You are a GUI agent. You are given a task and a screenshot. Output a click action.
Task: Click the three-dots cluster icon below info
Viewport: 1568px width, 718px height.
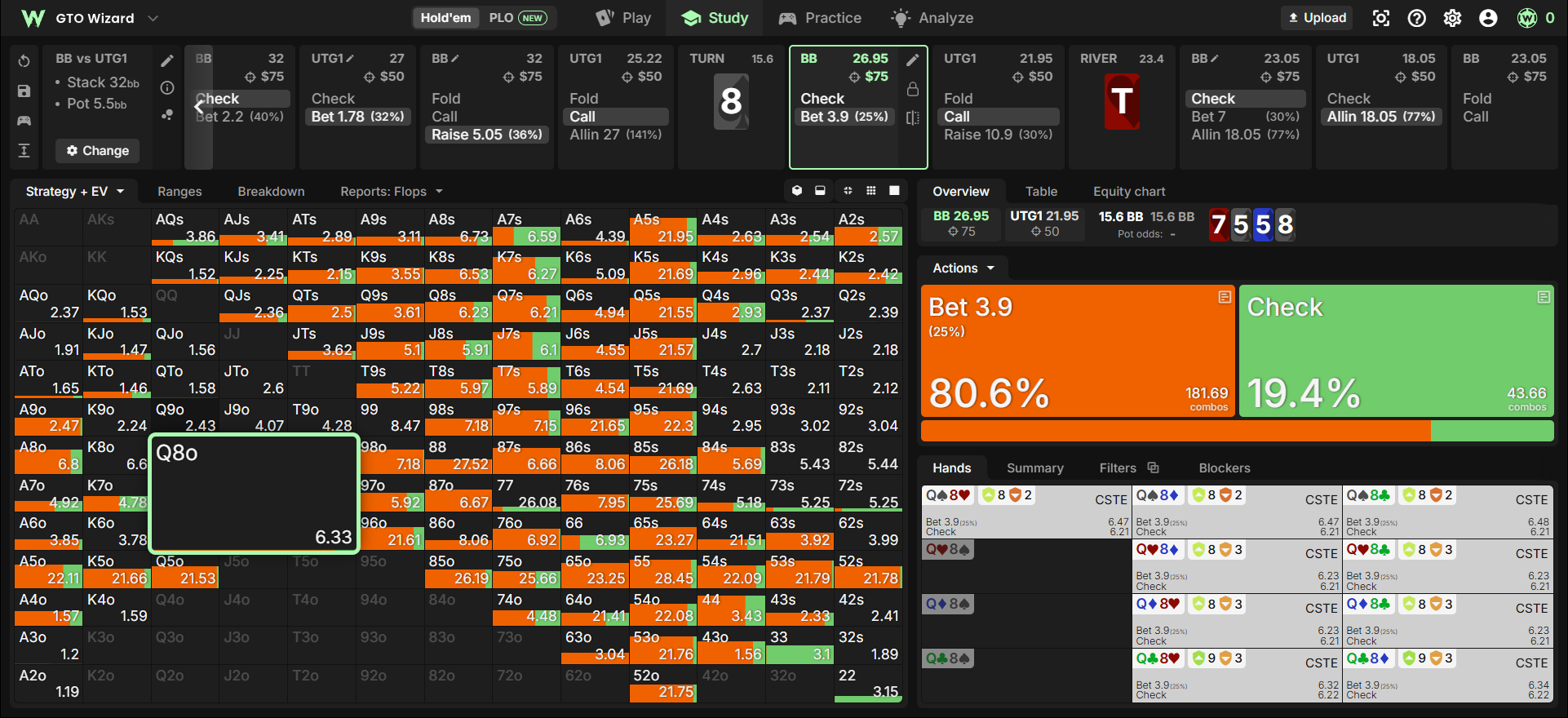point(167,115)
